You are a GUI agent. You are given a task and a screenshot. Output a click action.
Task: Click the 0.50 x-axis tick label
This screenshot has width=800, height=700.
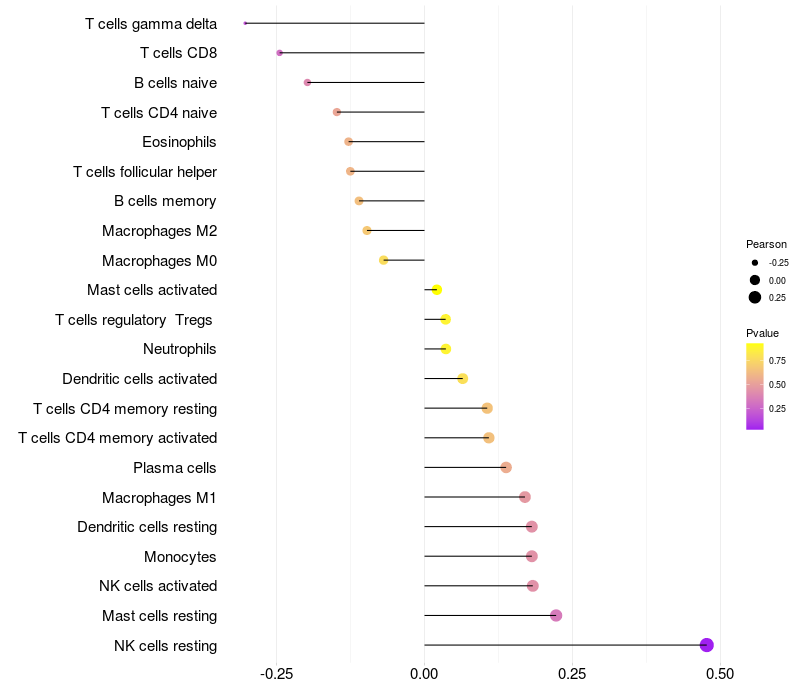[720, 674]
